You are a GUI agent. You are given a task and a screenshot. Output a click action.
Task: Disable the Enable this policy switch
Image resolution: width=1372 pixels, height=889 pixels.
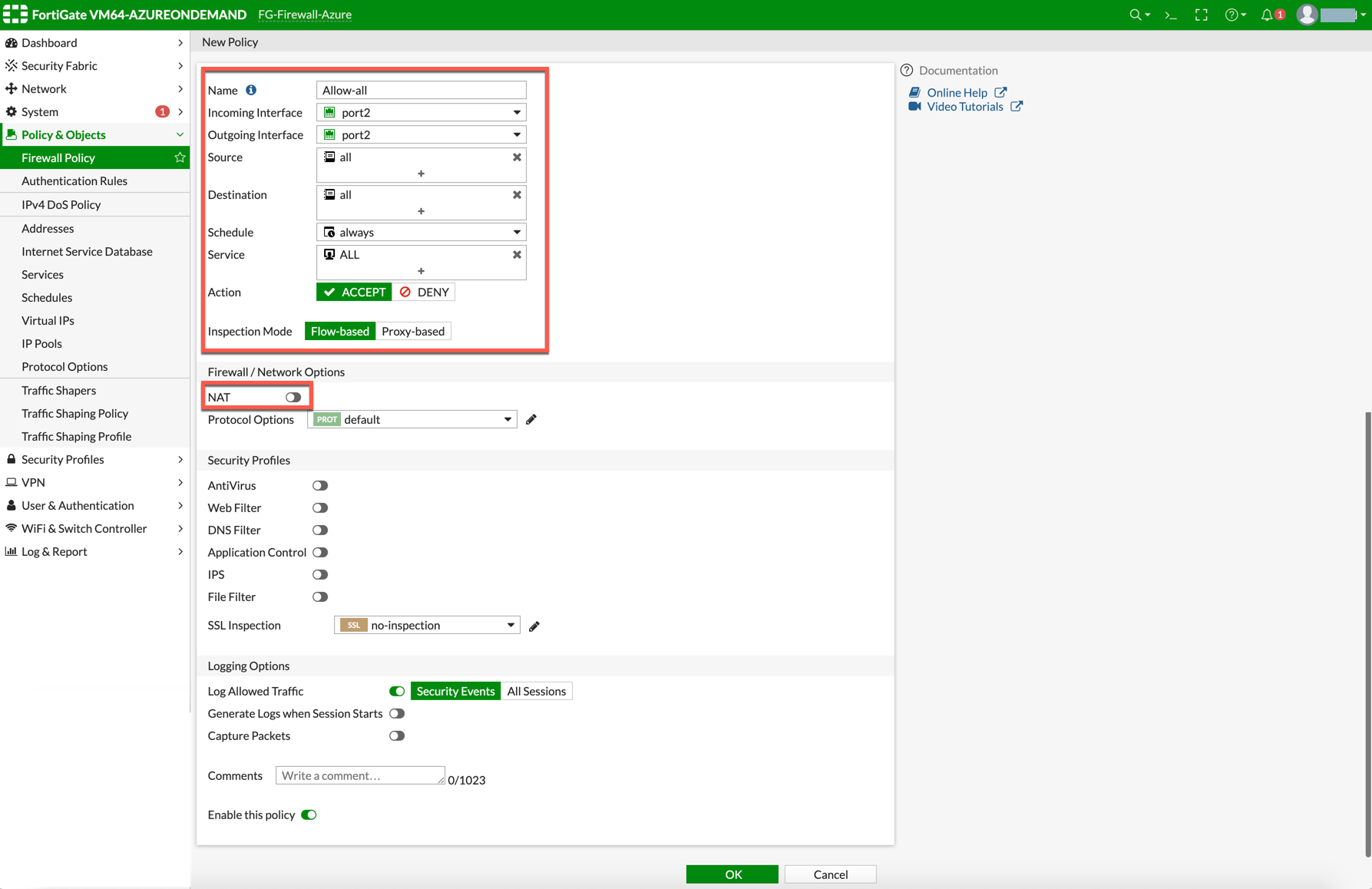[309, 815]
